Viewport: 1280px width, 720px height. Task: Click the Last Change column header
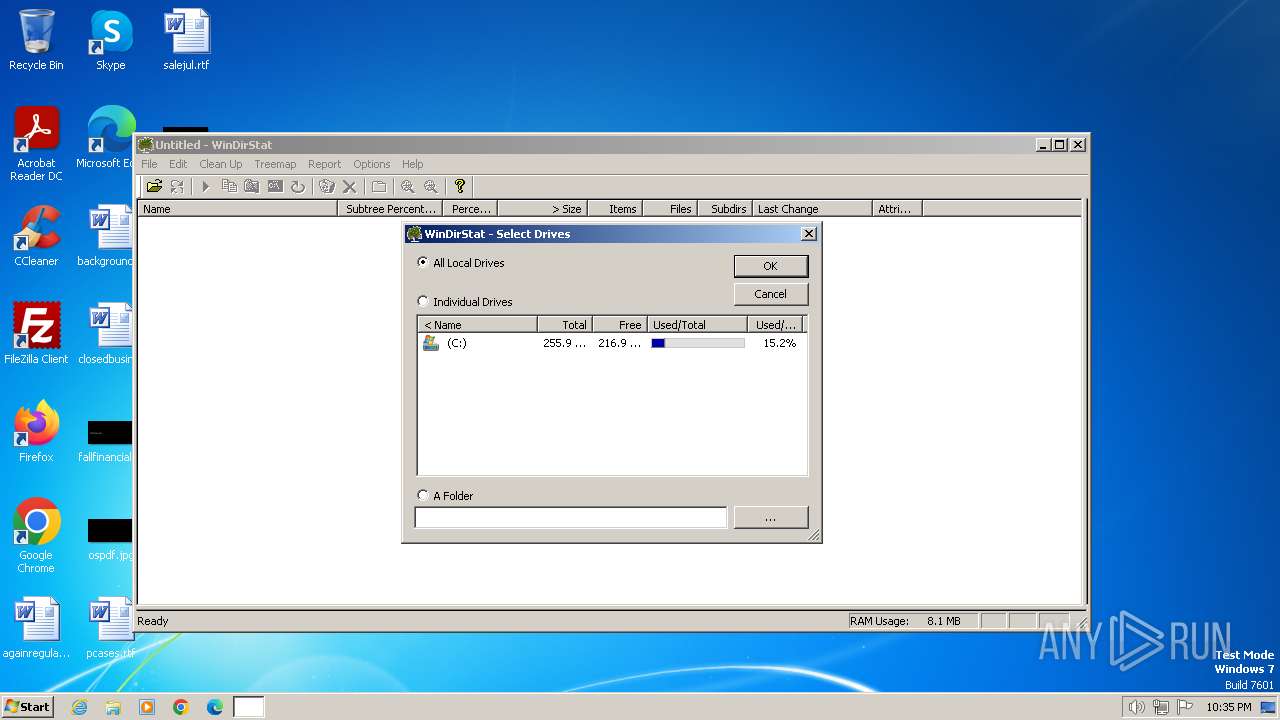point(811,209)
